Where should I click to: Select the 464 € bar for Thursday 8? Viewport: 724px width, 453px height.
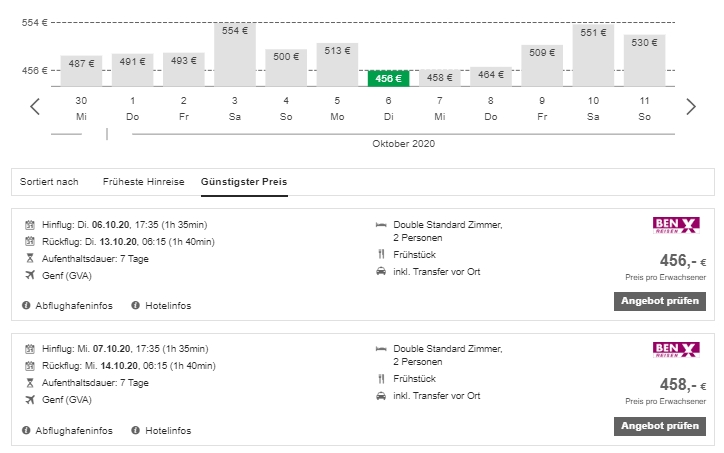pos(491,77)
